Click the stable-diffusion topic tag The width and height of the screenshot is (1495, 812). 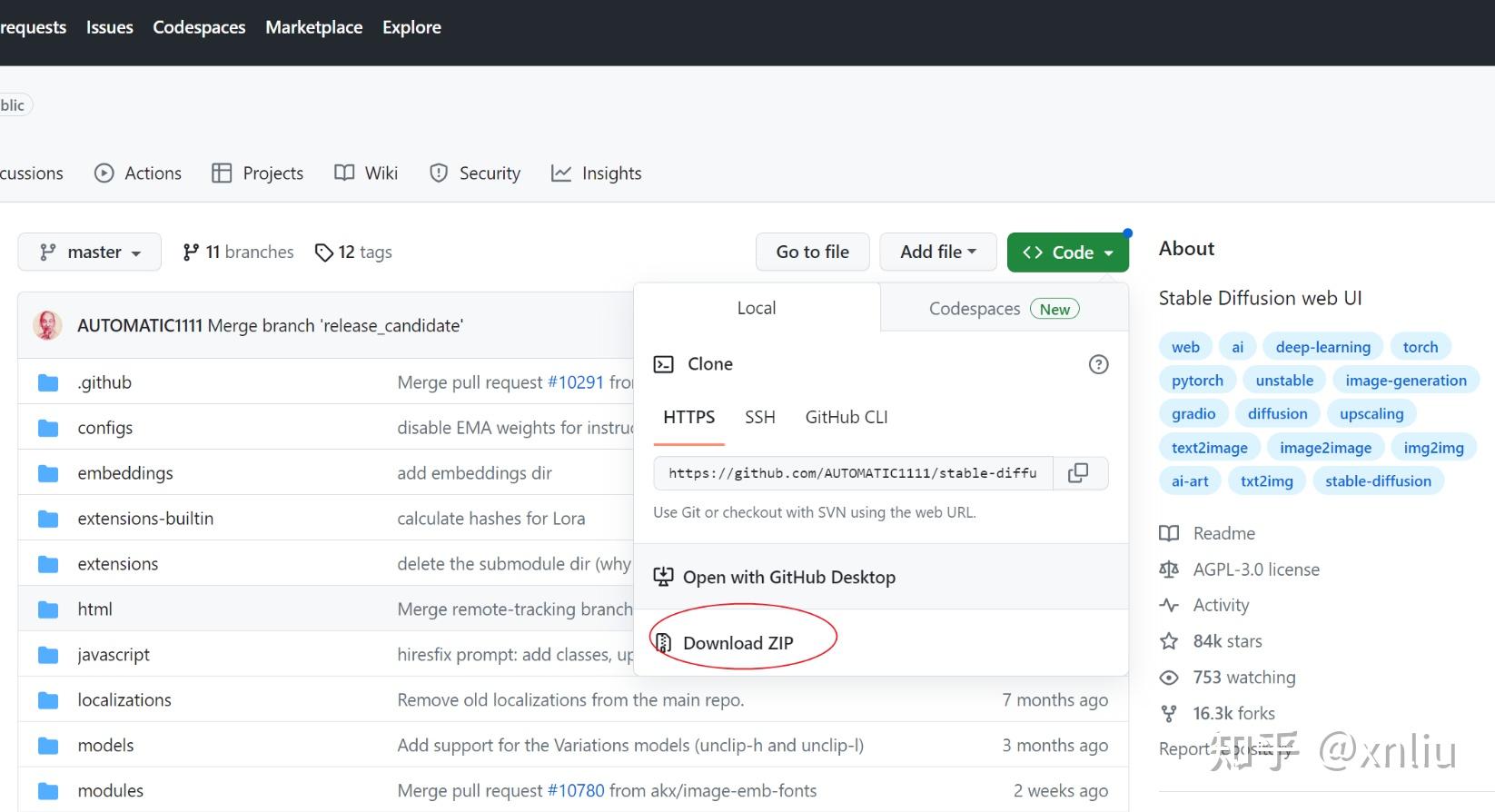coord(1377,481)
